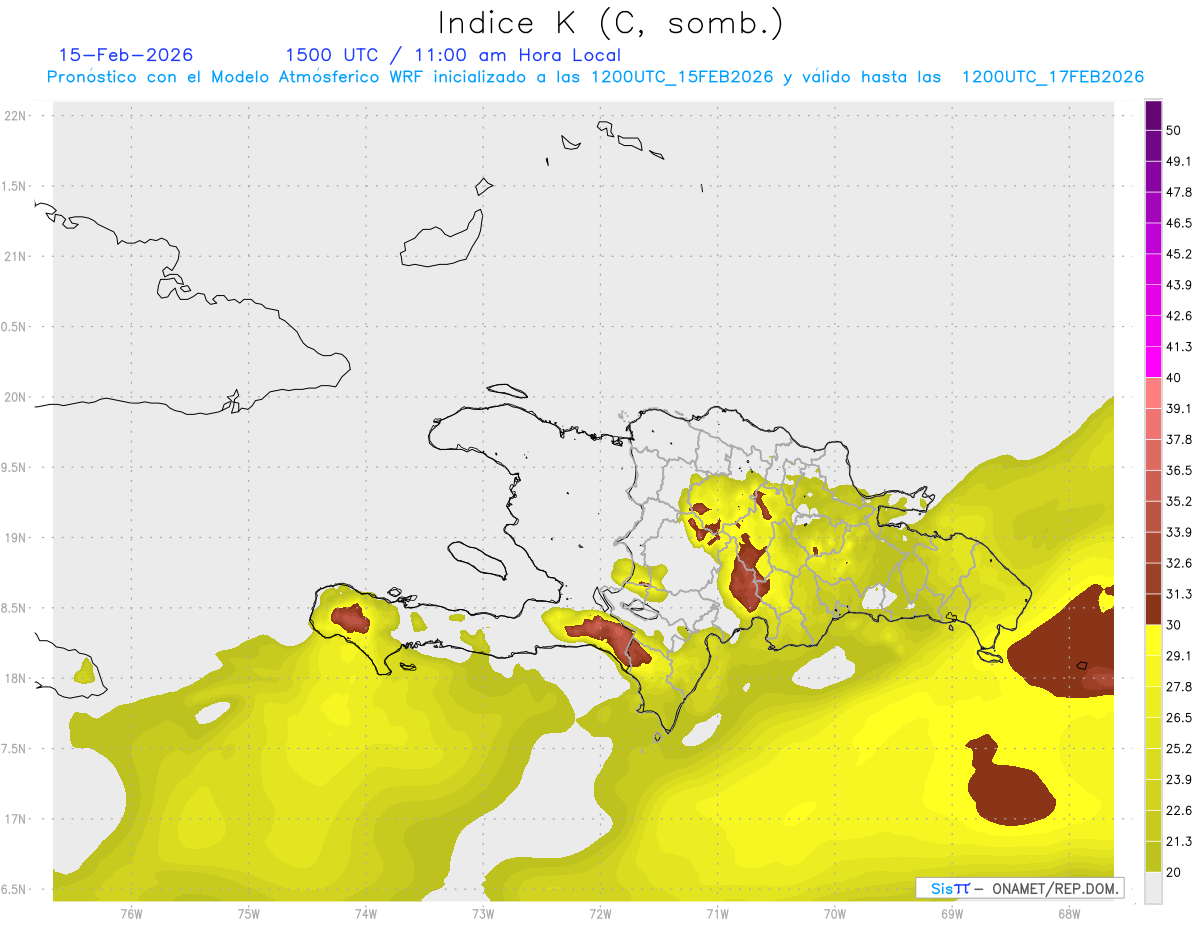Click legend value '40'

(x=1174, y=377)
